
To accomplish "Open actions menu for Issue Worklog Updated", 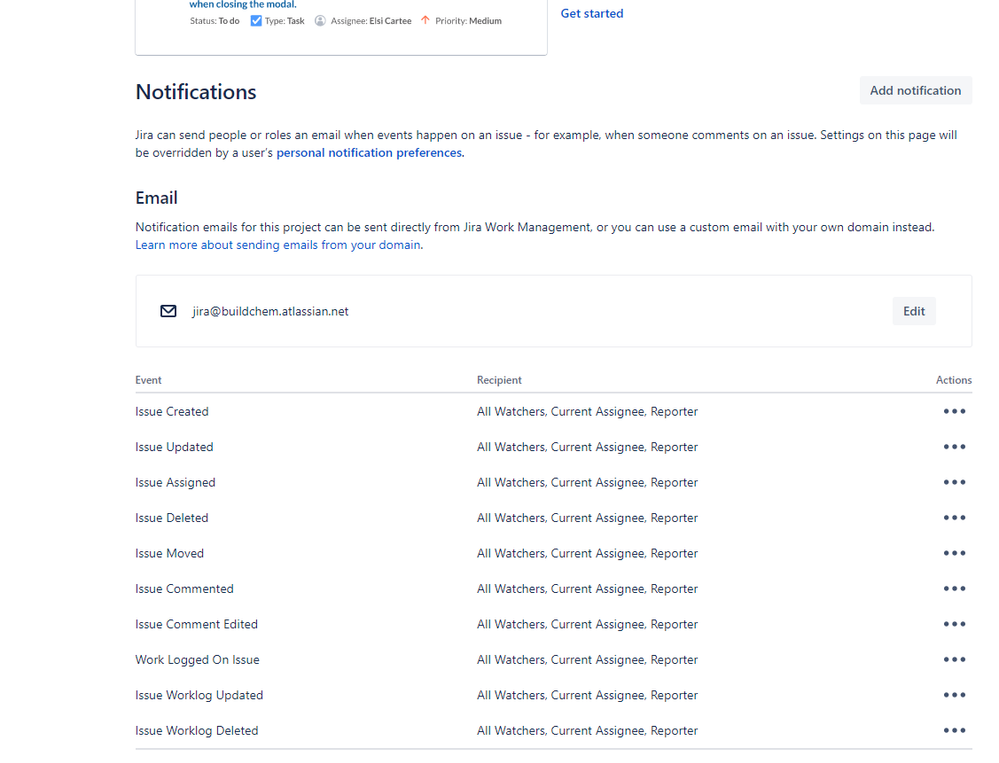I will [x=954, y=695].
